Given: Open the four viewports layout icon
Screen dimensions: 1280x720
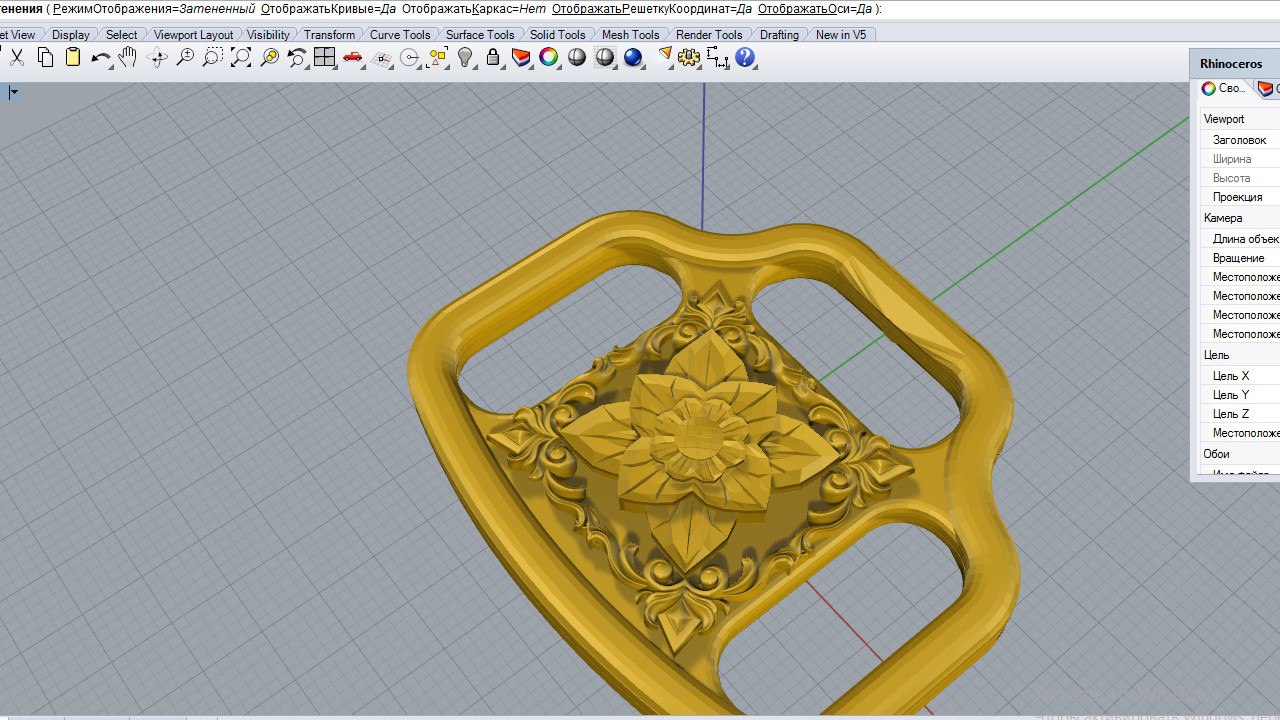Looking at the screenshot, I should coord(324,58).
